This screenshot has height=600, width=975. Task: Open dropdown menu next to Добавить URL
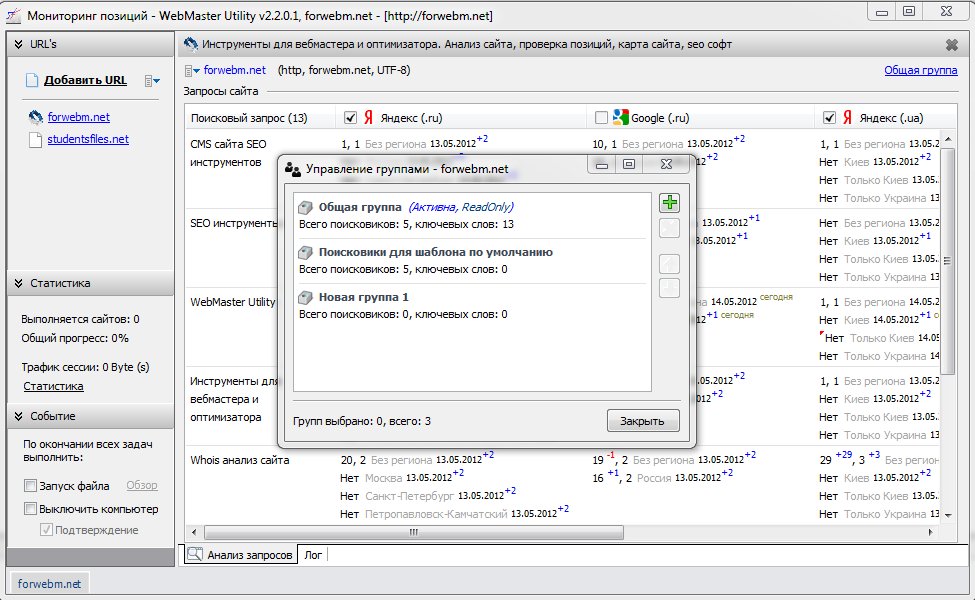click(152, 80)
